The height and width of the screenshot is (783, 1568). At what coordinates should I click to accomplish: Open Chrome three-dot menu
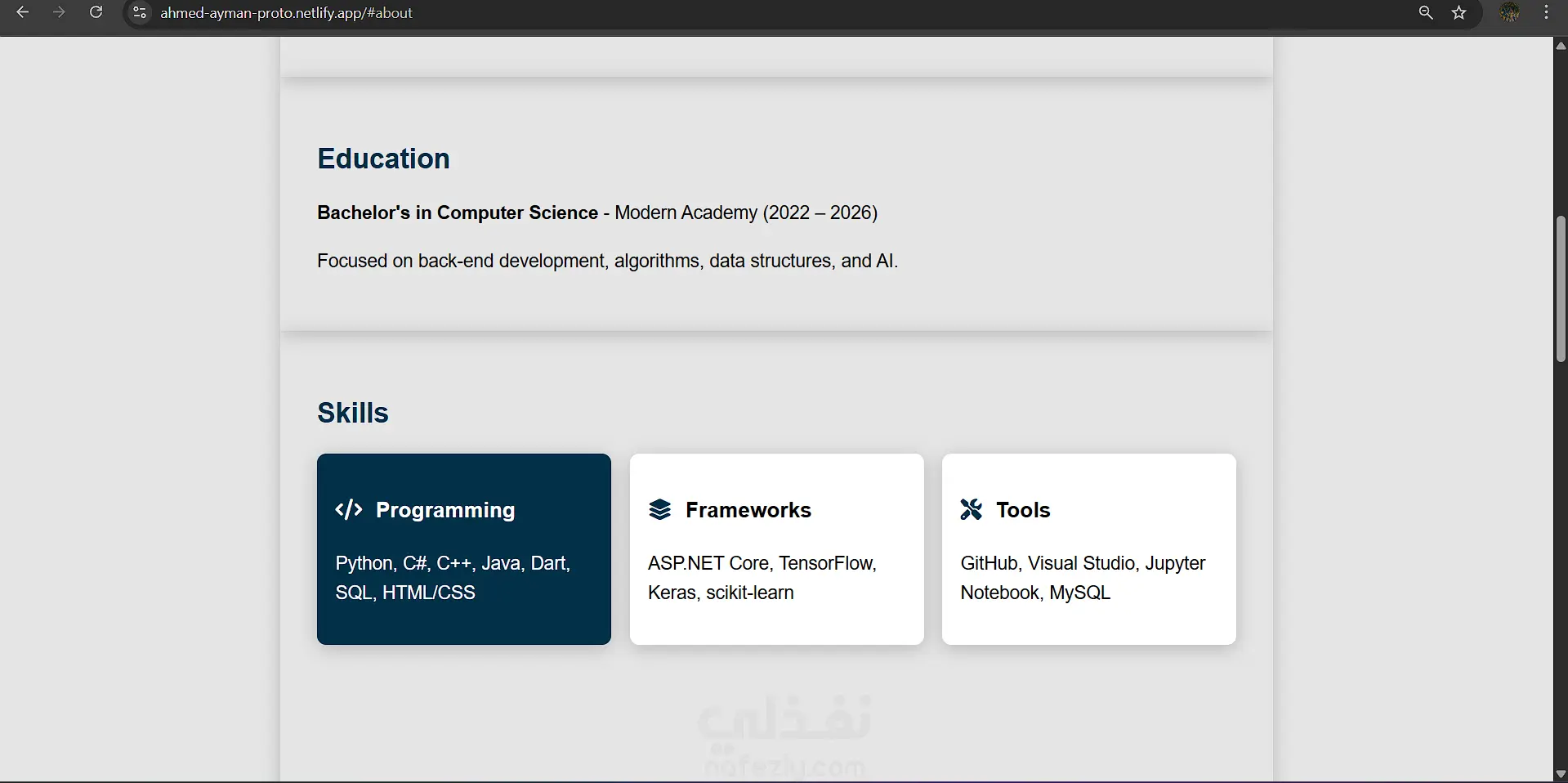(1547, 12)
